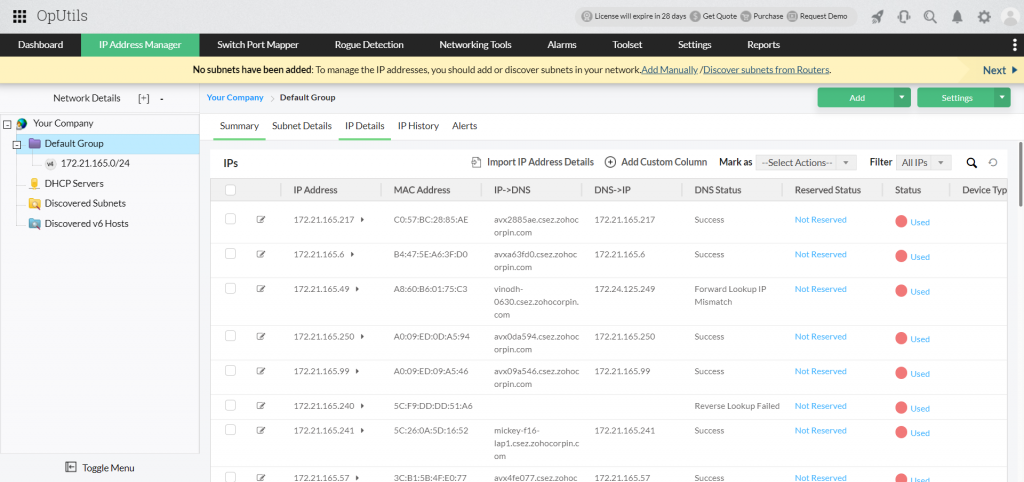
Task: Click the rocket quick-start icon
Action: tap(878, 17)
